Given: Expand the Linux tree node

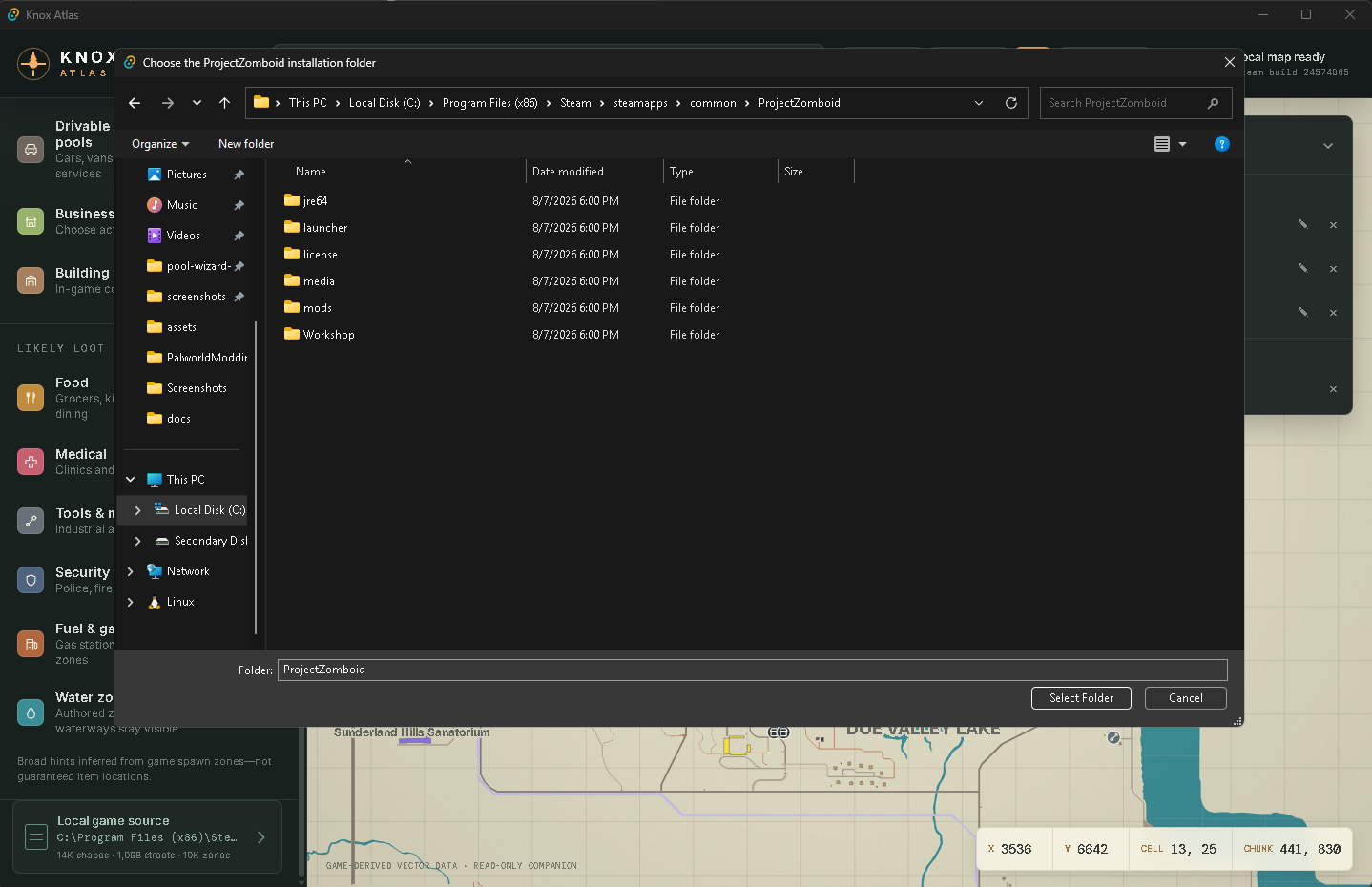Looking at the screenshot, I should [131, 602].
